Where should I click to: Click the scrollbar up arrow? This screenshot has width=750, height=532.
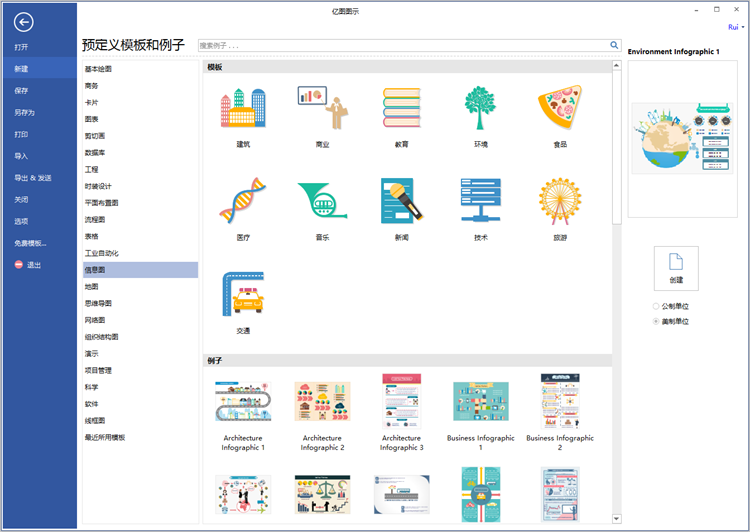[x=617, y=65]
